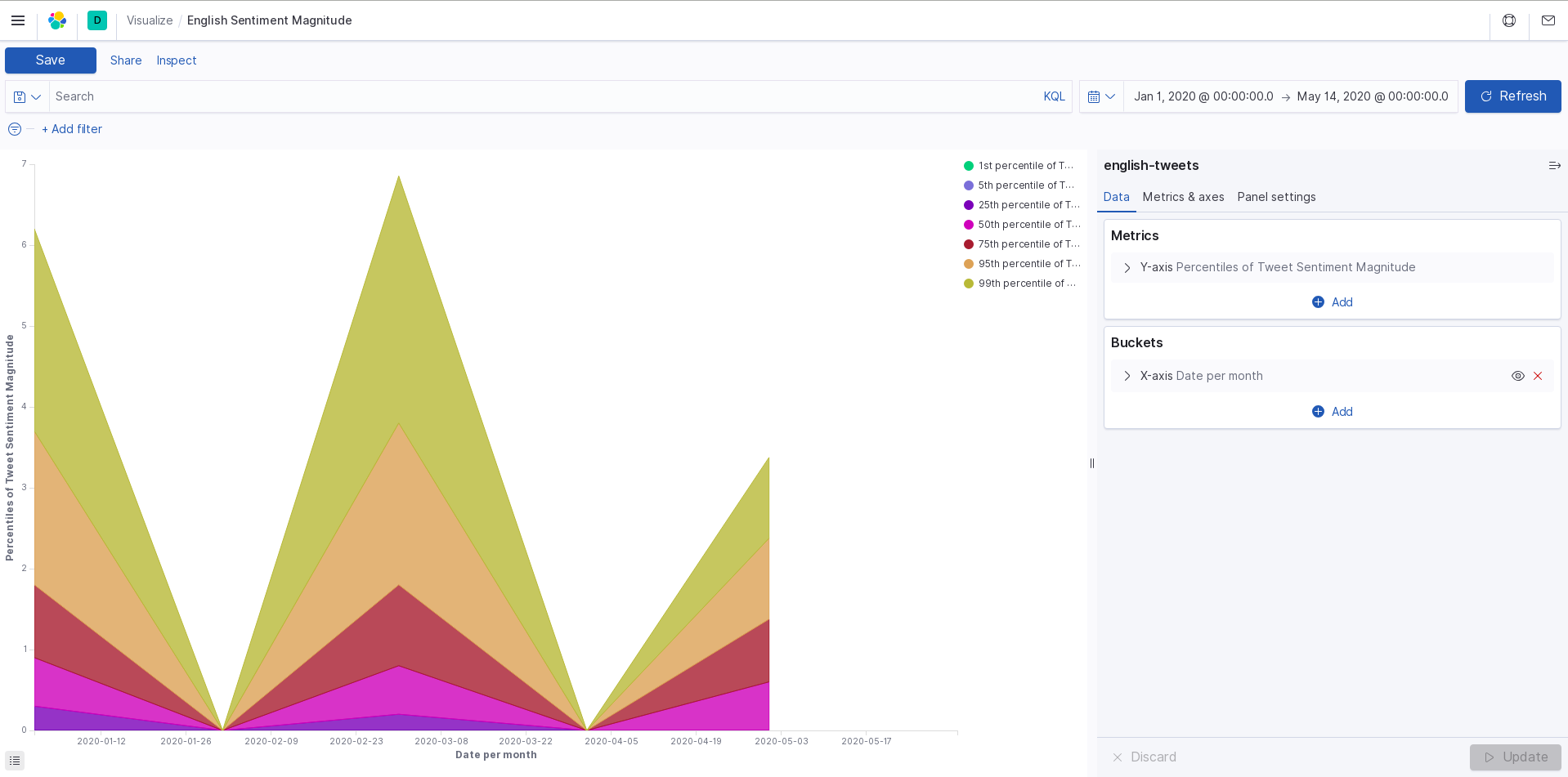
Task: Click the Add filter link
Action: [x=72, y=129]
